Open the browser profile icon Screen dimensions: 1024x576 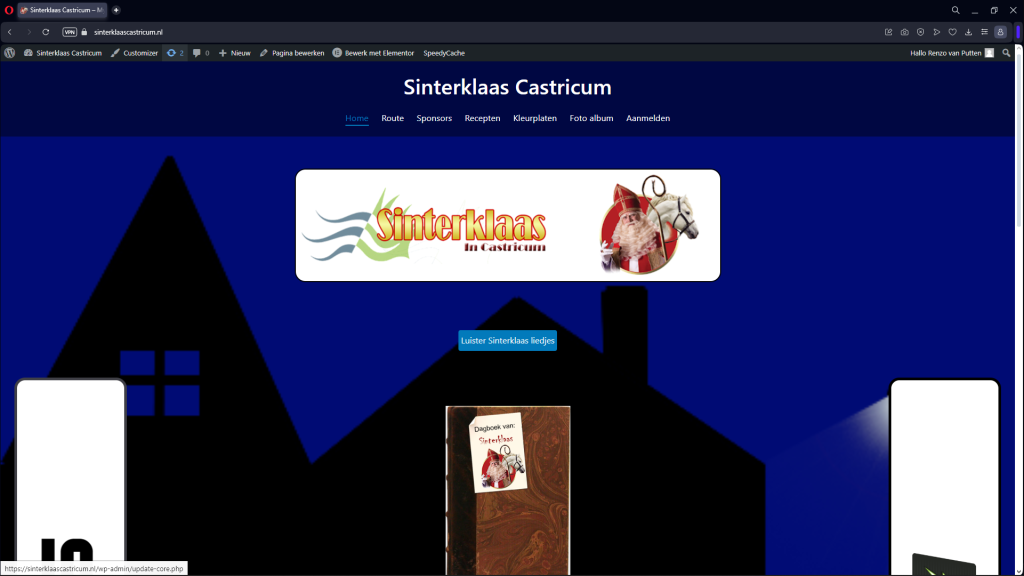tap(1000, 31)
